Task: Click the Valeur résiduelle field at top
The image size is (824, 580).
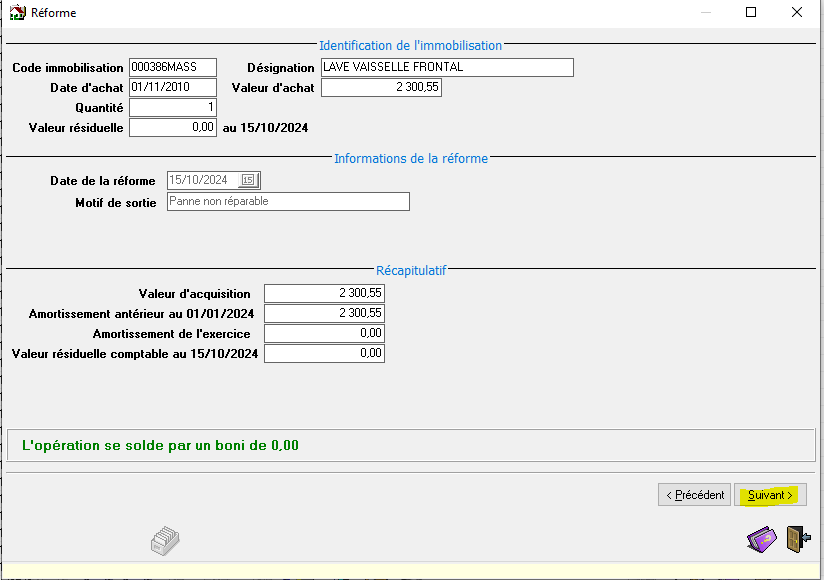Action: (172, 127)
